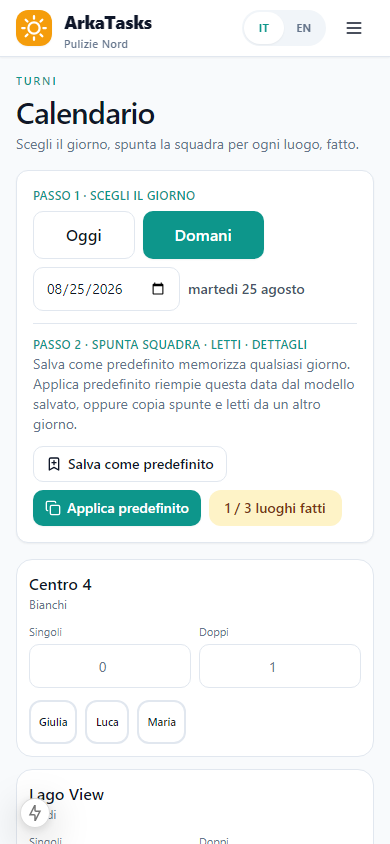Click the Centro 4 card title

(x=60, y=585)
